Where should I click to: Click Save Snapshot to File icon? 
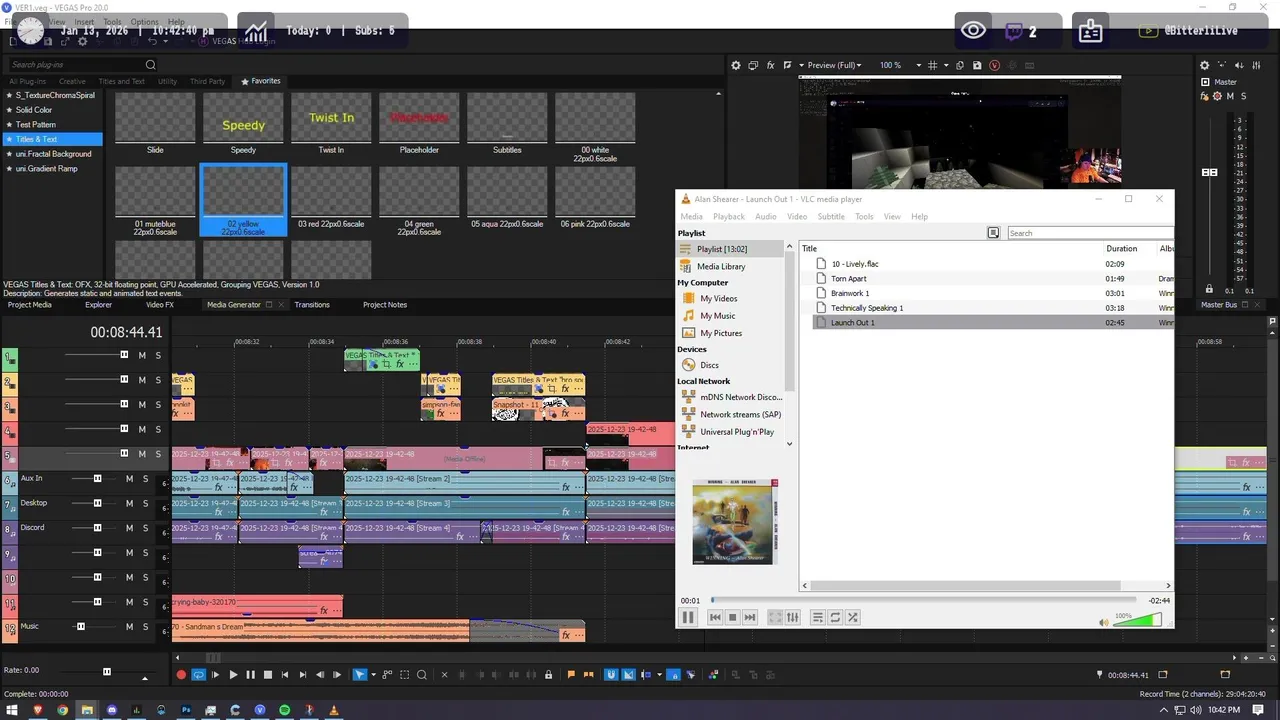click(977, 65)
